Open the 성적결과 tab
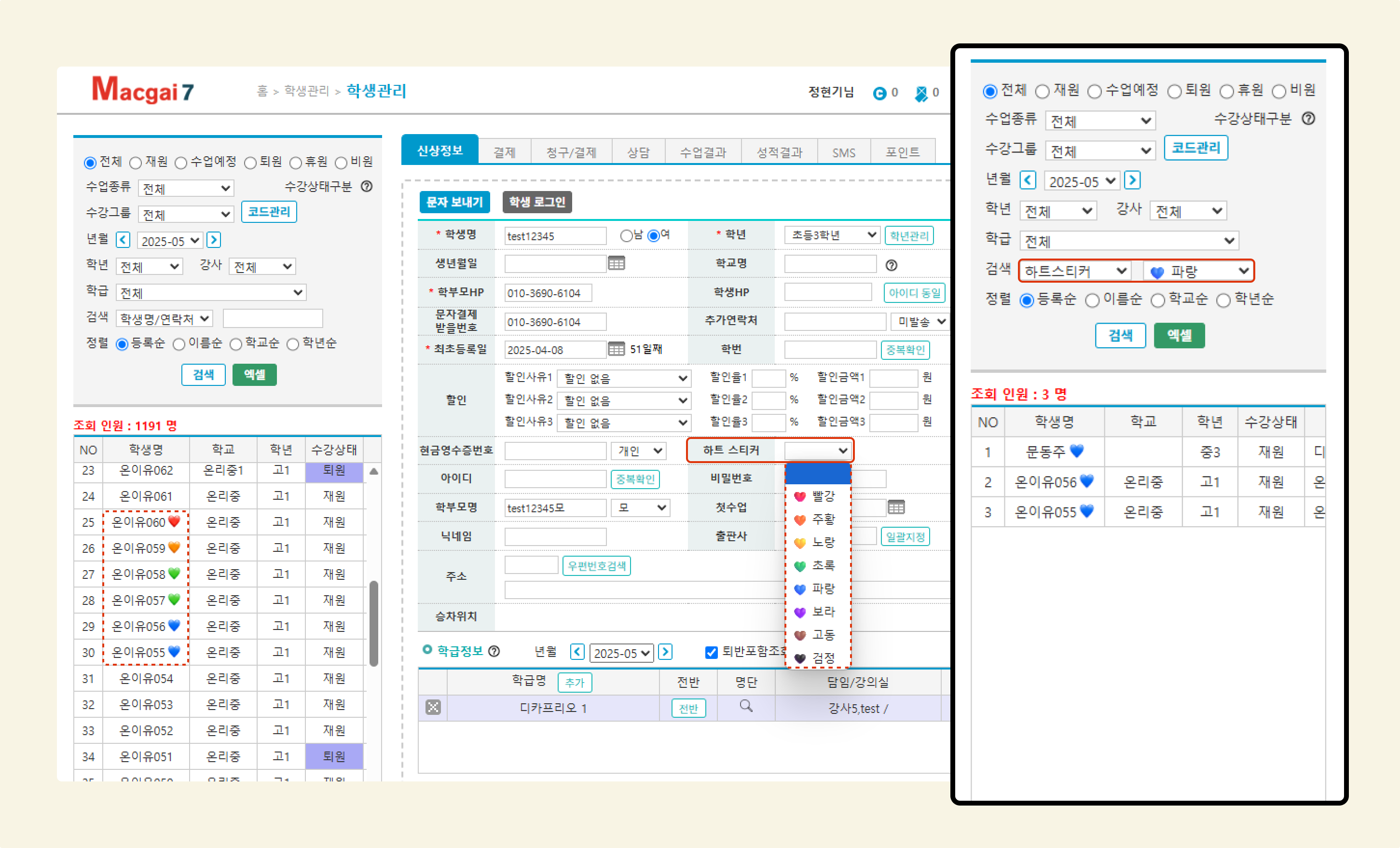This screenshot has width=1400, height=848. (779, 152)
